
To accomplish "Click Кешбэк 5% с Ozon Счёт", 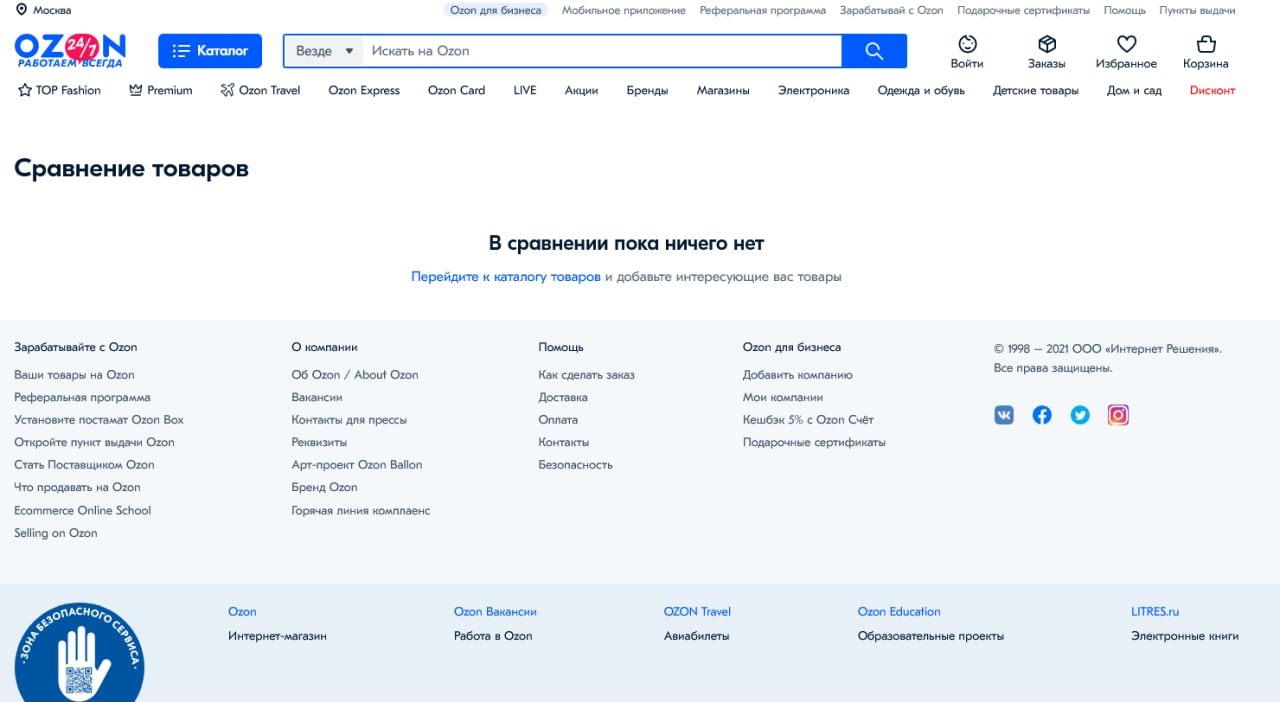I will [x=808, y=420].
